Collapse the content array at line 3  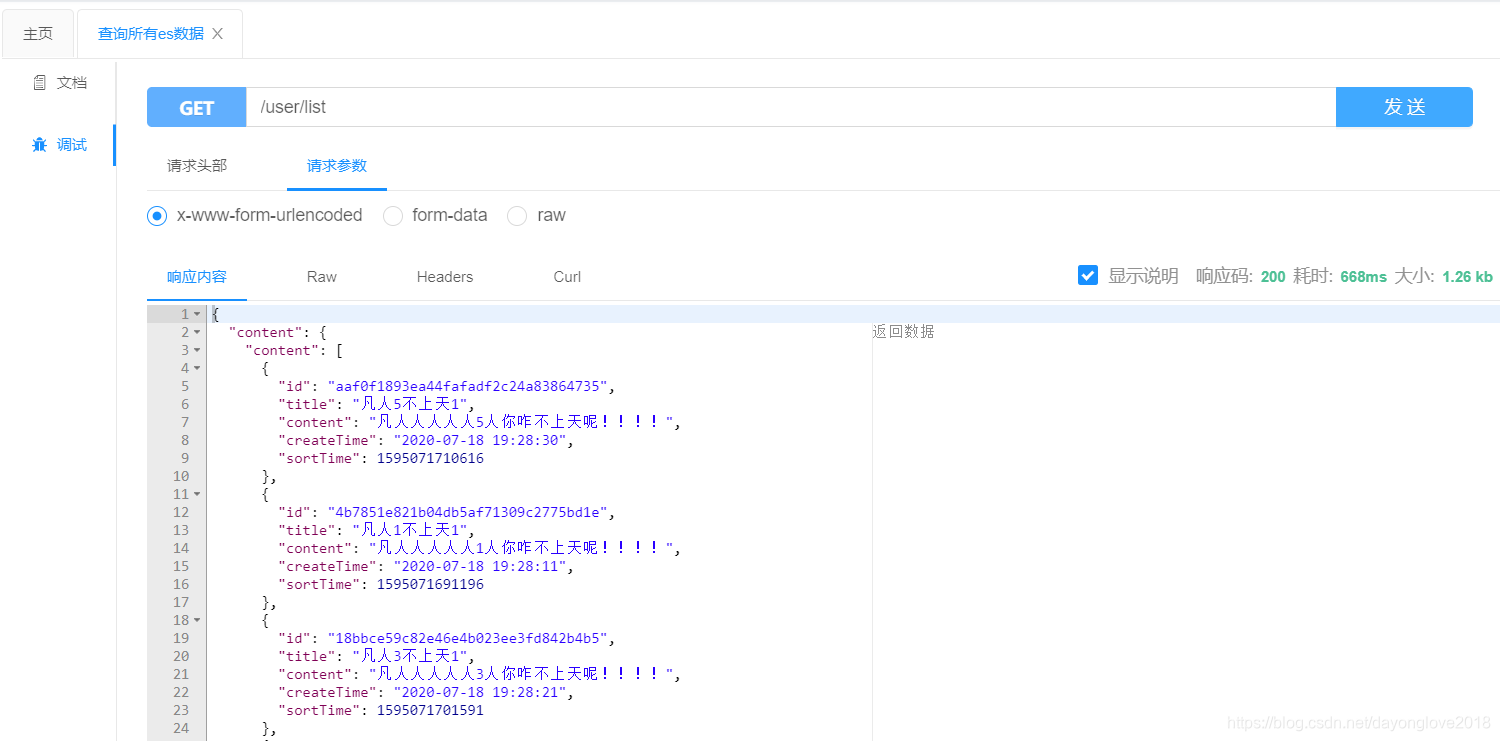197,351
